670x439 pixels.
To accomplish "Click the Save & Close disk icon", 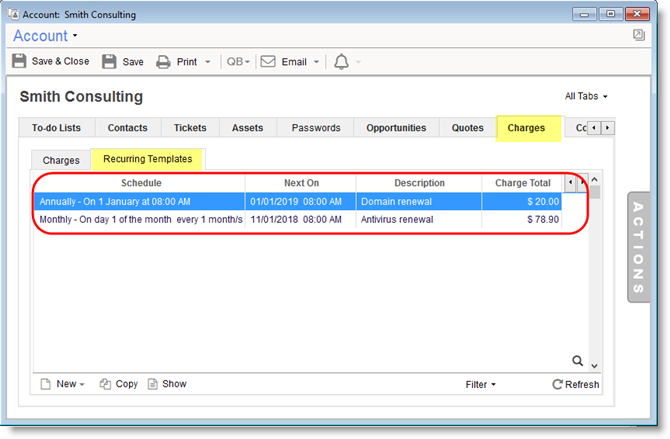I will tap(20, 61).
